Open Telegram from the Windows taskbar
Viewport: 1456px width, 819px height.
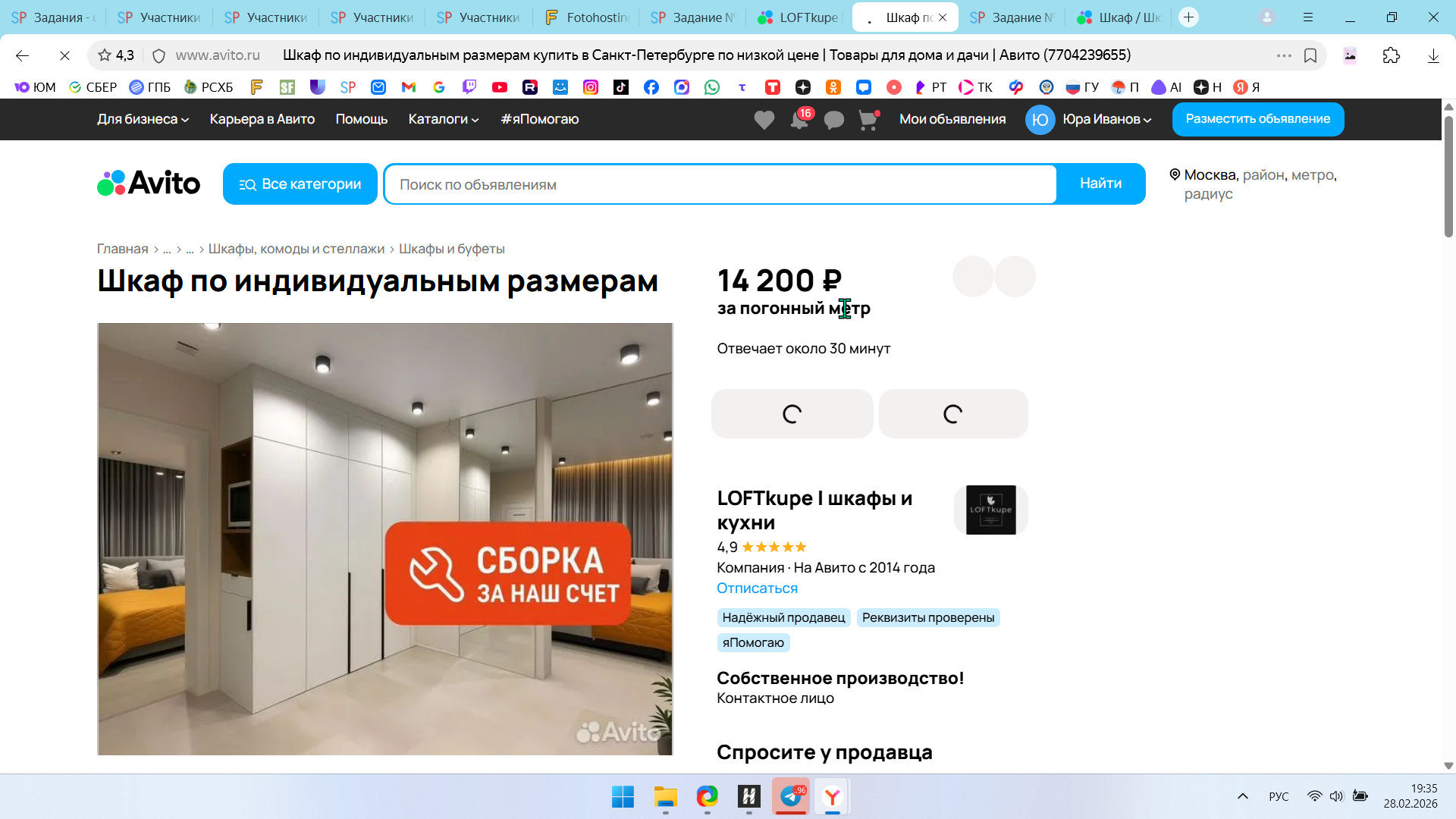click(x=790, y=796)
